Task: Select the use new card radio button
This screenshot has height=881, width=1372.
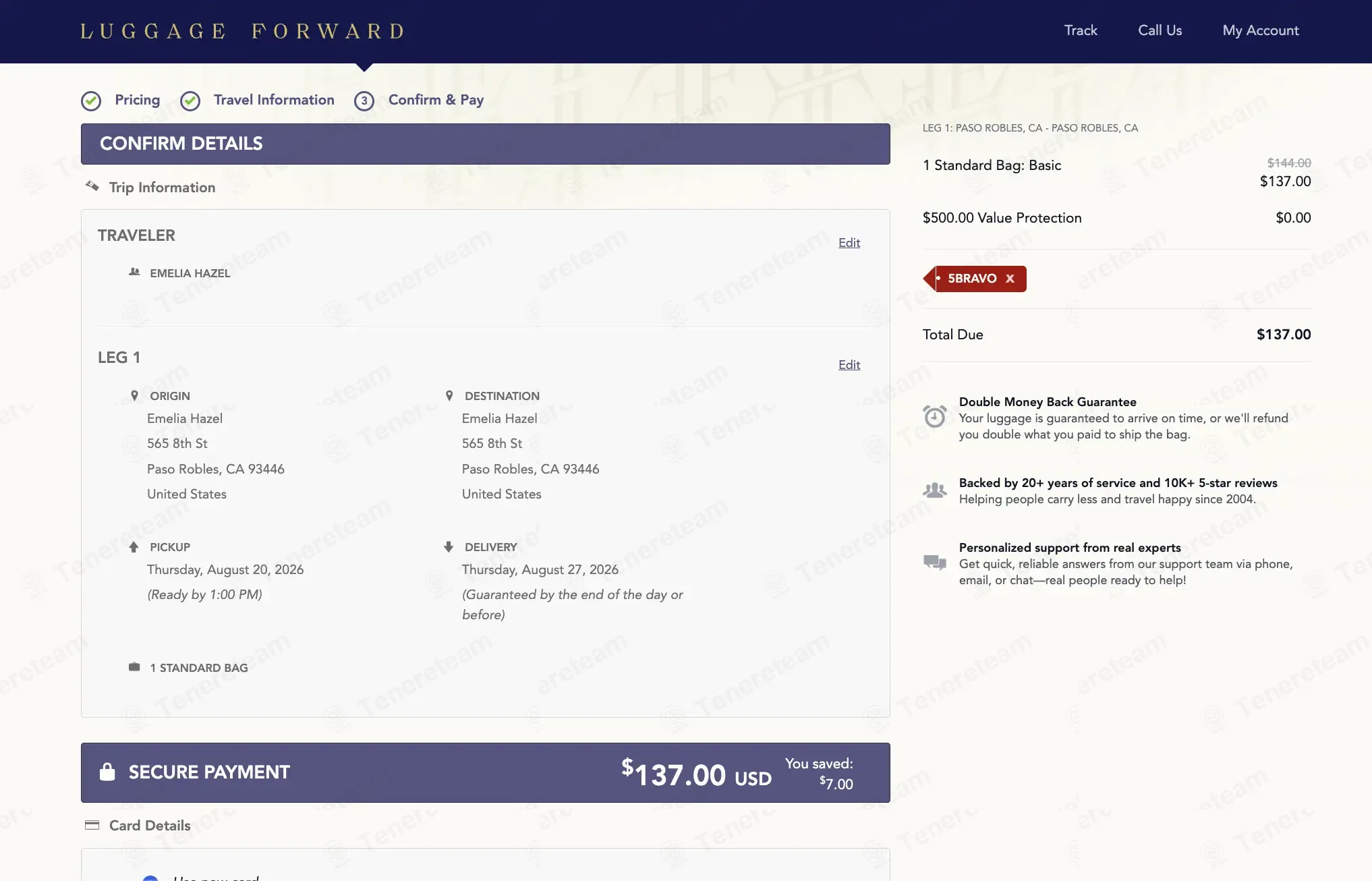Action: 150,878
